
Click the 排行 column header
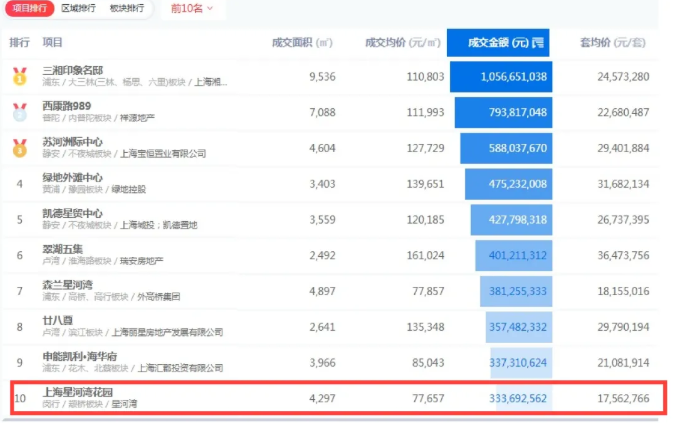pos(19,42)
